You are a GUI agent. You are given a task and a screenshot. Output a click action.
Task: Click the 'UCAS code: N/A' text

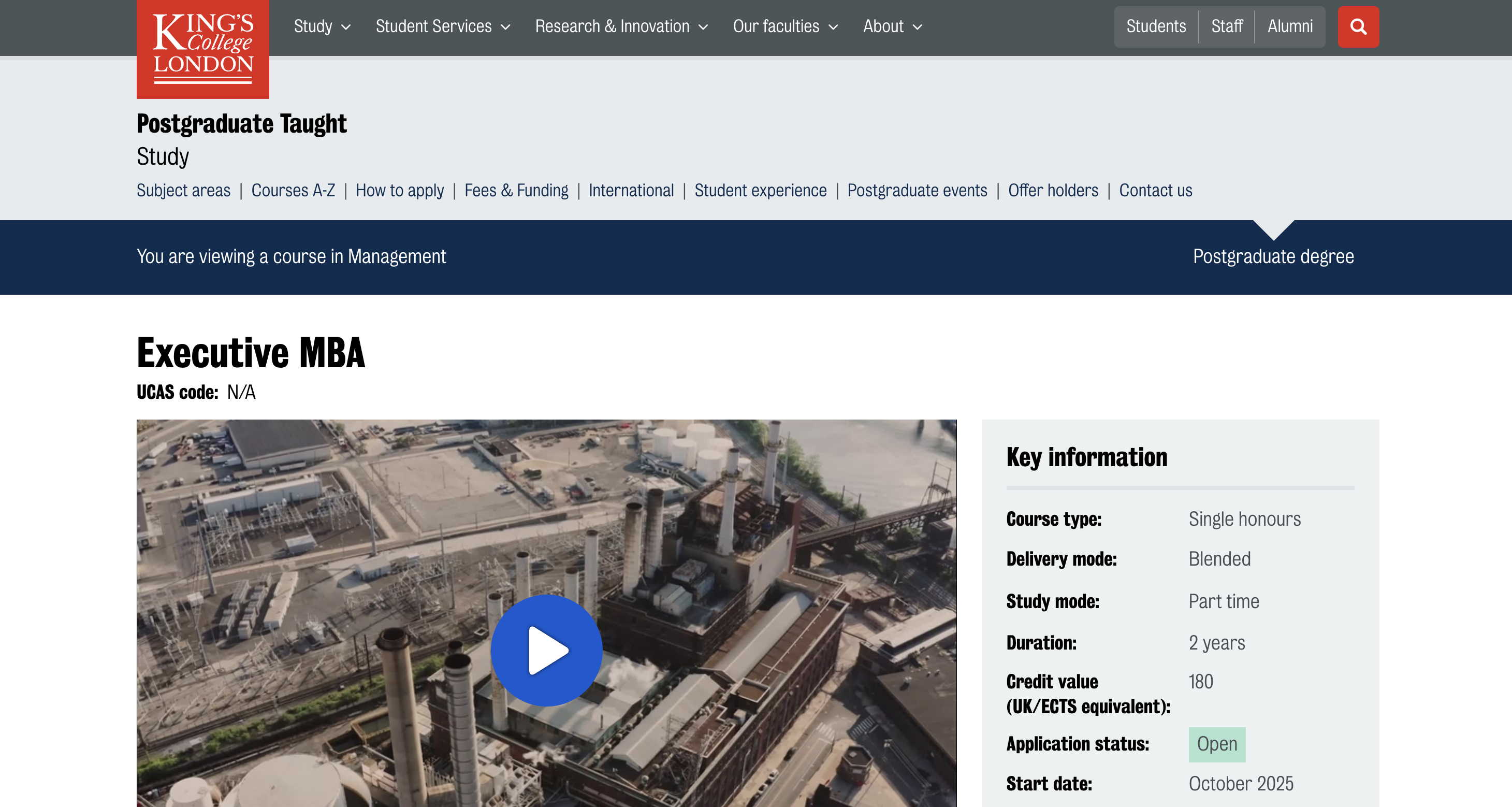coord(196,392)
